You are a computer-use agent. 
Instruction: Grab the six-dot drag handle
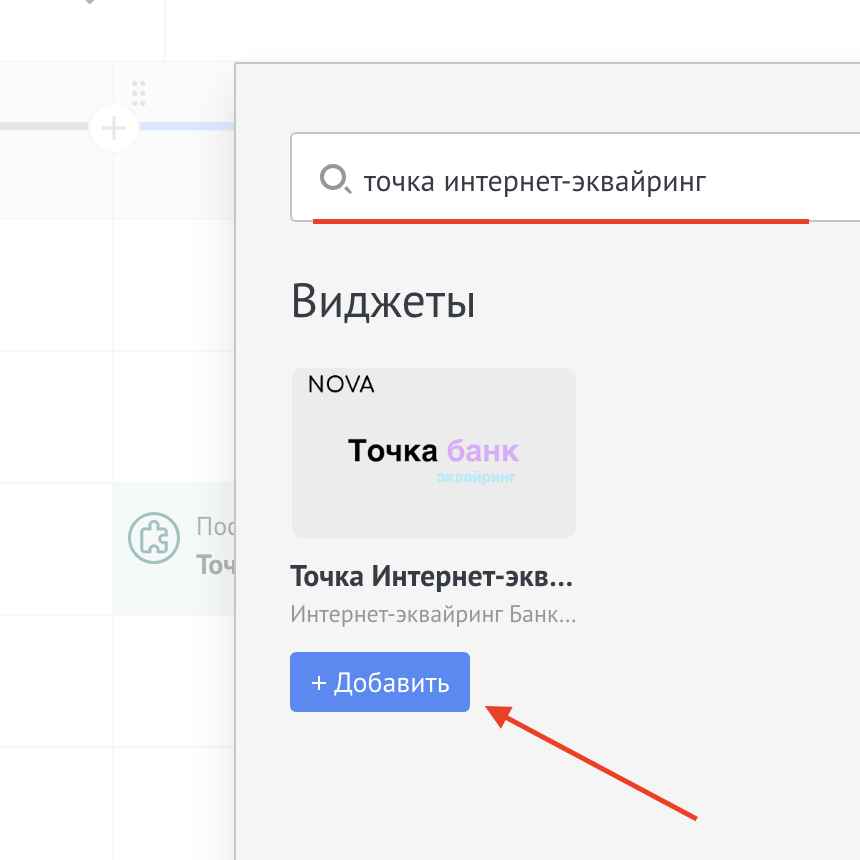click(139, 92)
